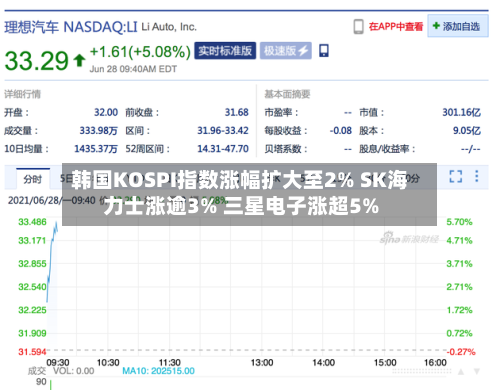This screenshot has width=500, height=390.
Task: Click the 开盘 value 32.00
Action: [106, 112]
